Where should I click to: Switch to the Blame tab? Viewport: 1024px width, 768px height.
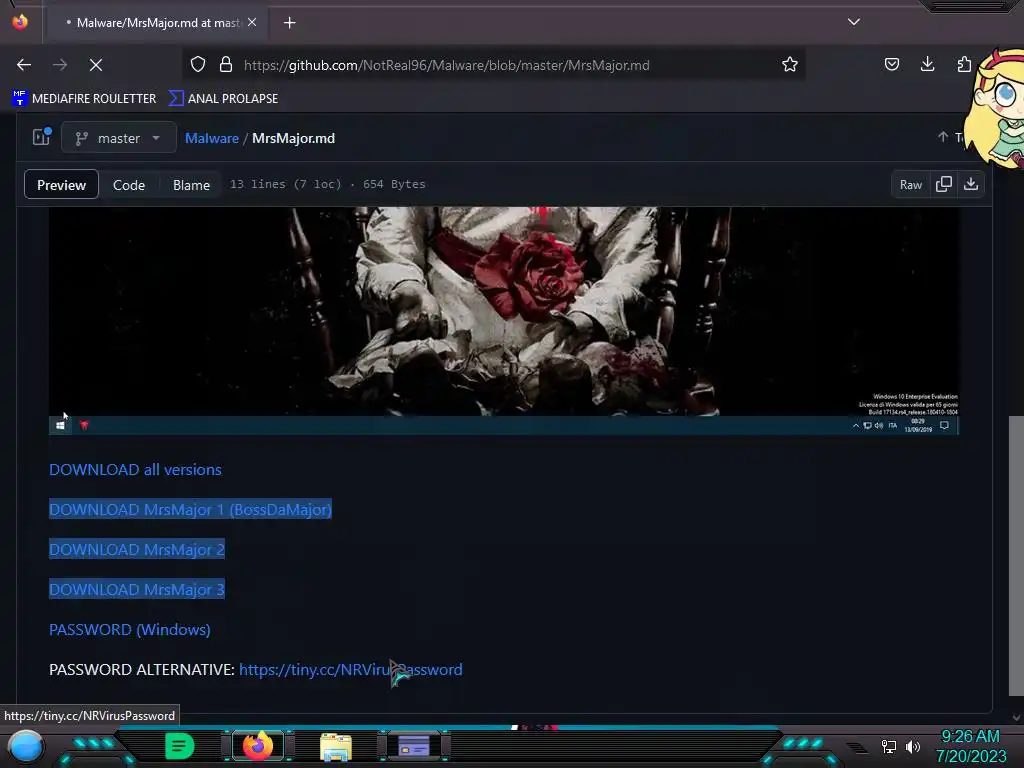[191, 185]
